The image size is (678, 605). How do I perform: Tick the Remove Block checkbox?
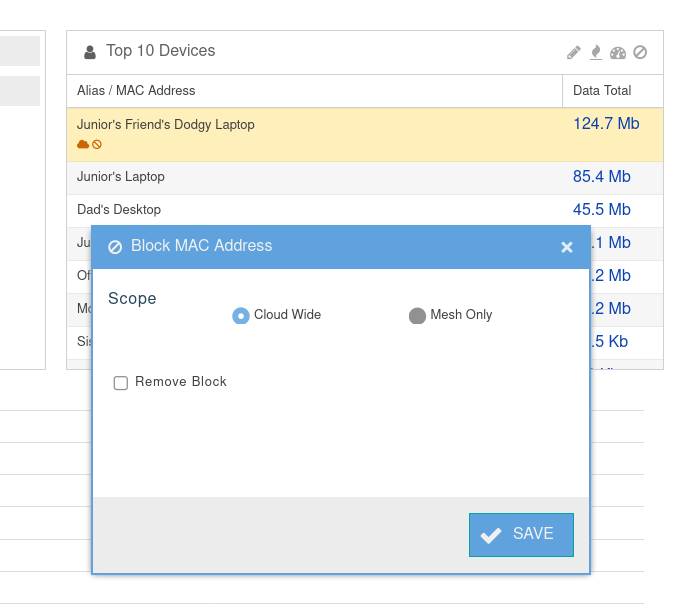coord(121,382)
